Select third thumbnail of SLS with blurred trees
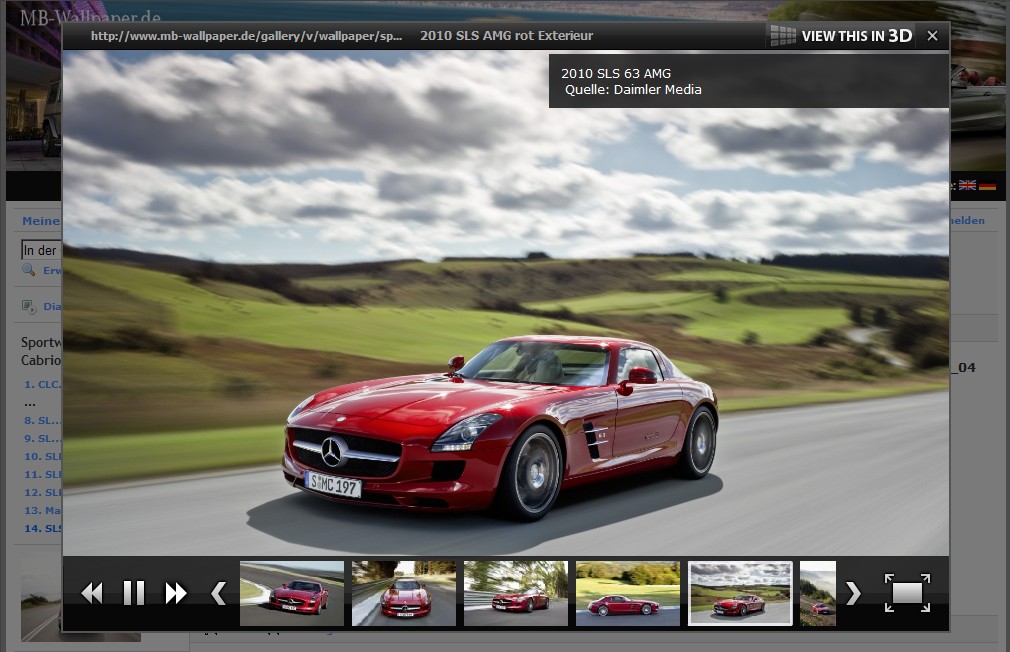Screen dimensions: 1010x652 (516, 593)
